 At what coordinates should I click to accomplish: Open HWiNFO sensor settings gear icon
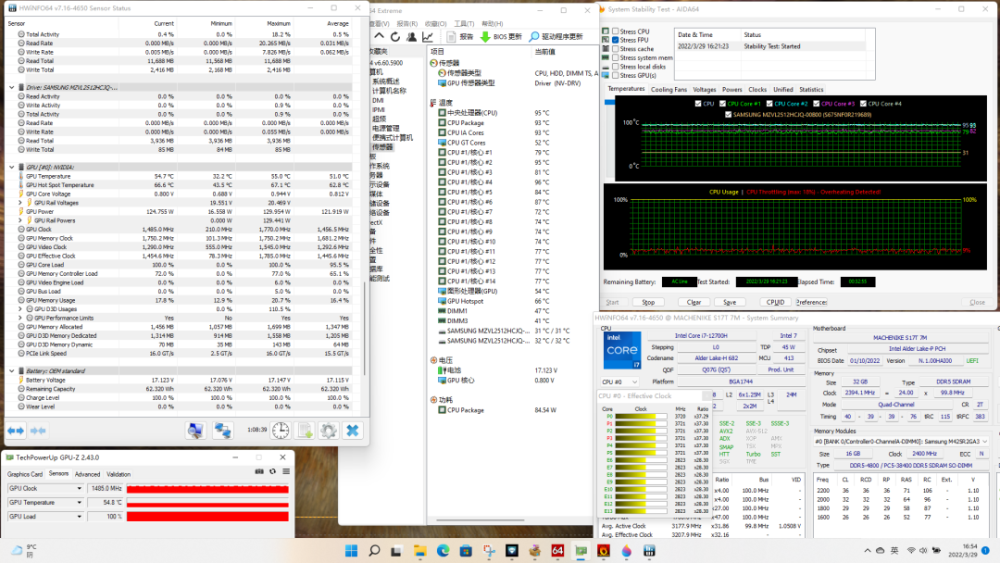tap(328, 430)
